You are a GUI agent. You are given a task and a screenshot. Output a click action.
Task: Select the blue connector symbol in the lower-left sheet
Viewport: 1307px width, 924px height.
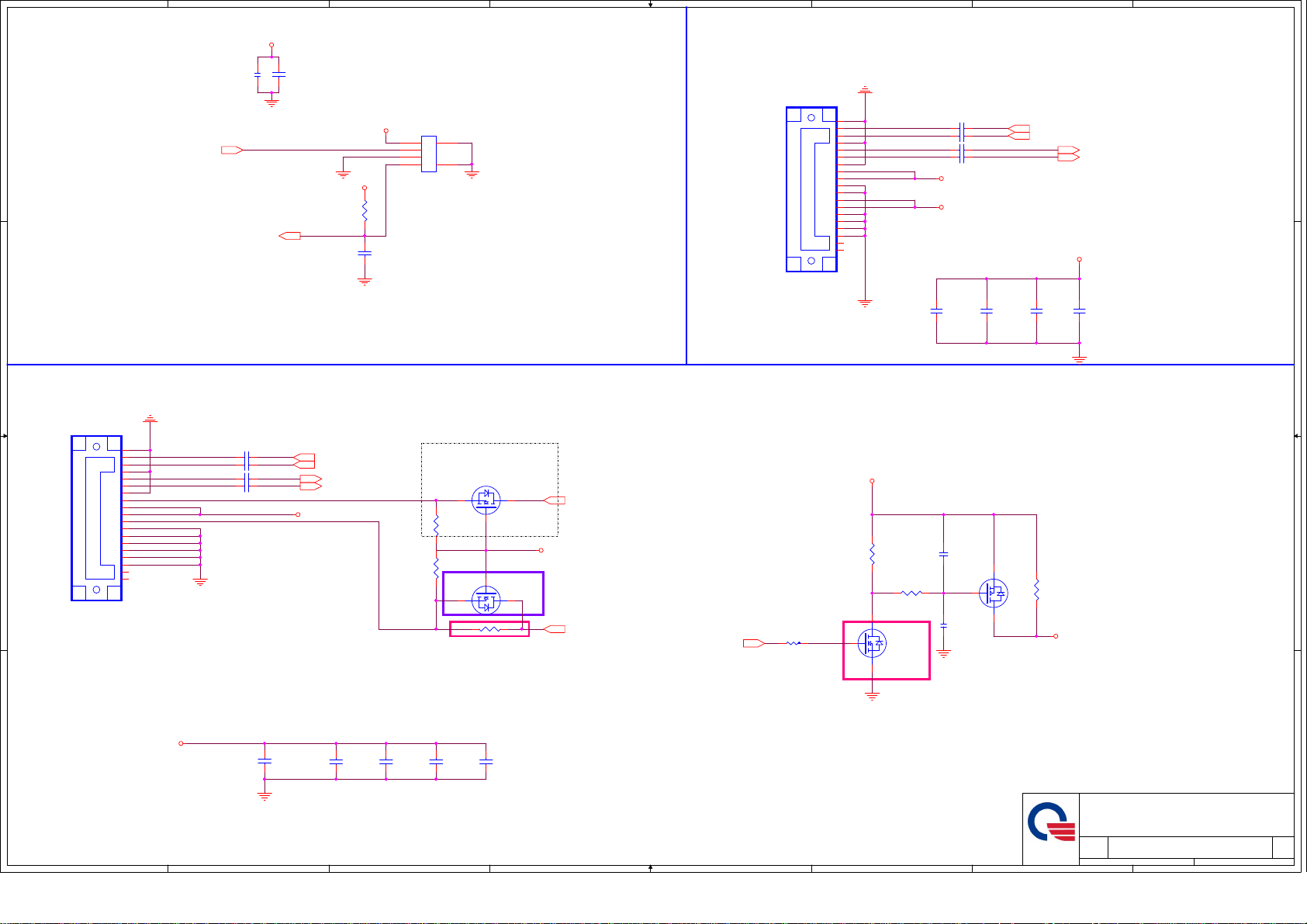96,518
